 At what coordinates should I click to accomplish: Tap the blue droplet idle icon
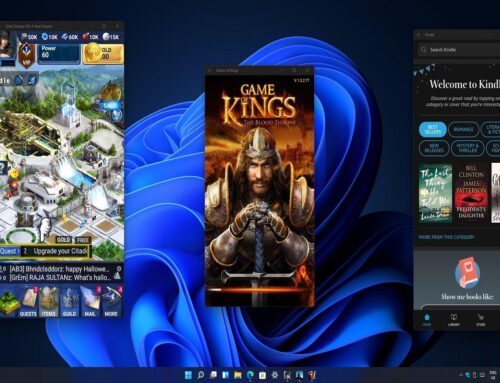pyautogui.click(x=20, y=80)
